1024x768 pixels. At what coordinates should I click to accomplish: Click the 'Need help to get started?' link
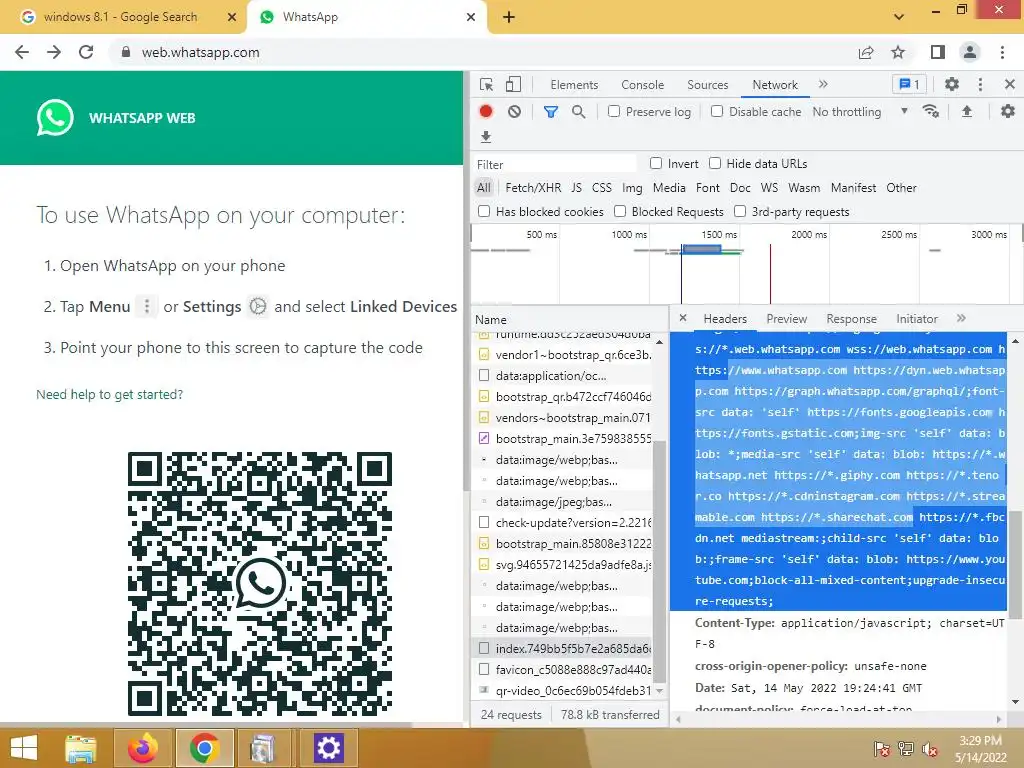tap(110, 394)
